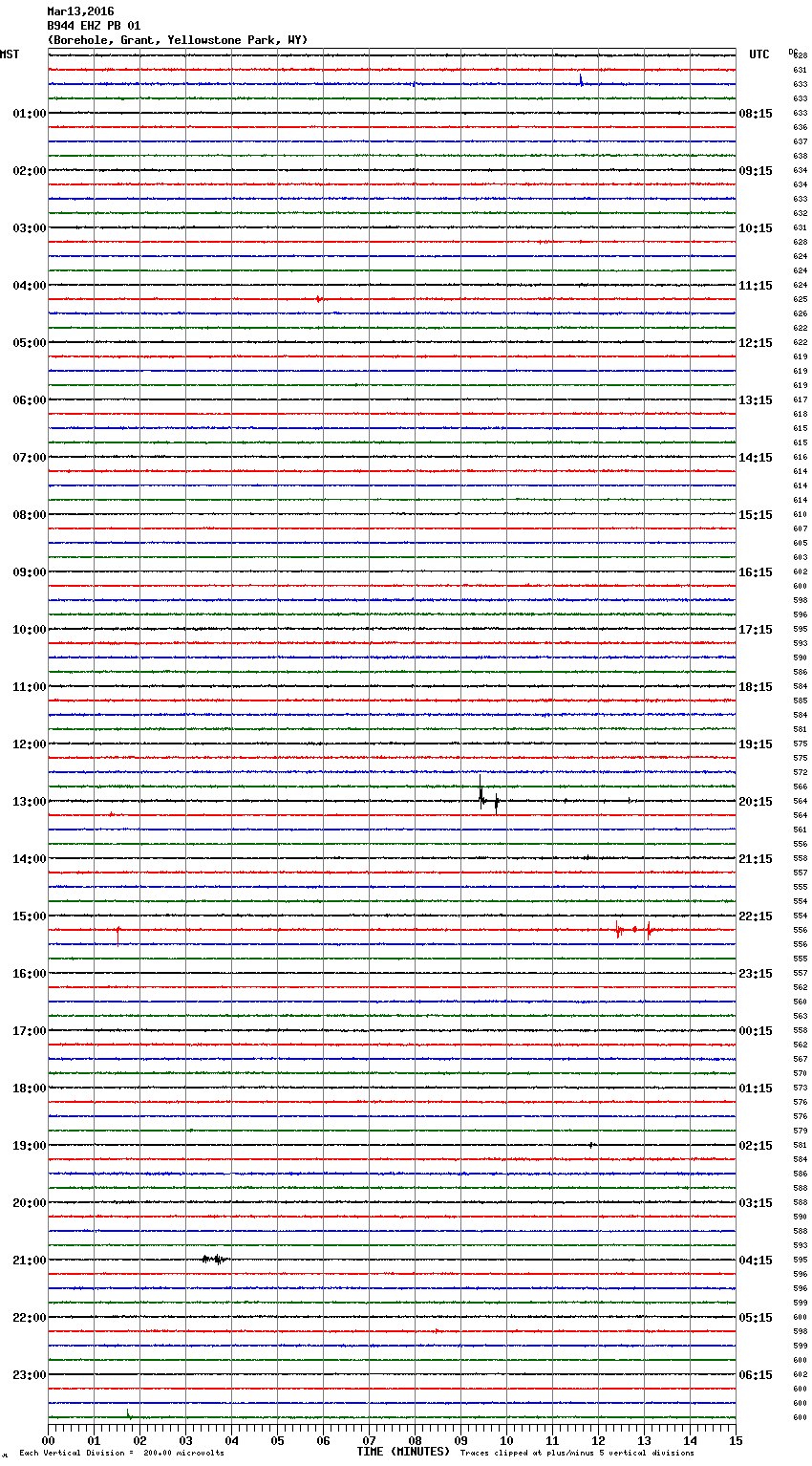Screen dimensions: 812x1466
Task: Select the 19:00 MST time label
Action: (x=30, y=1146)
